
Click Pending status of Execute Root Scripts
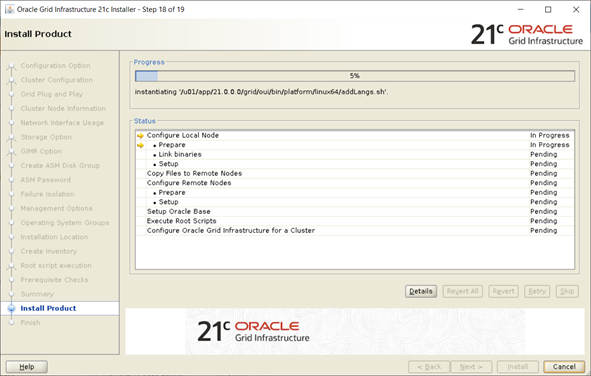[544, 221]
